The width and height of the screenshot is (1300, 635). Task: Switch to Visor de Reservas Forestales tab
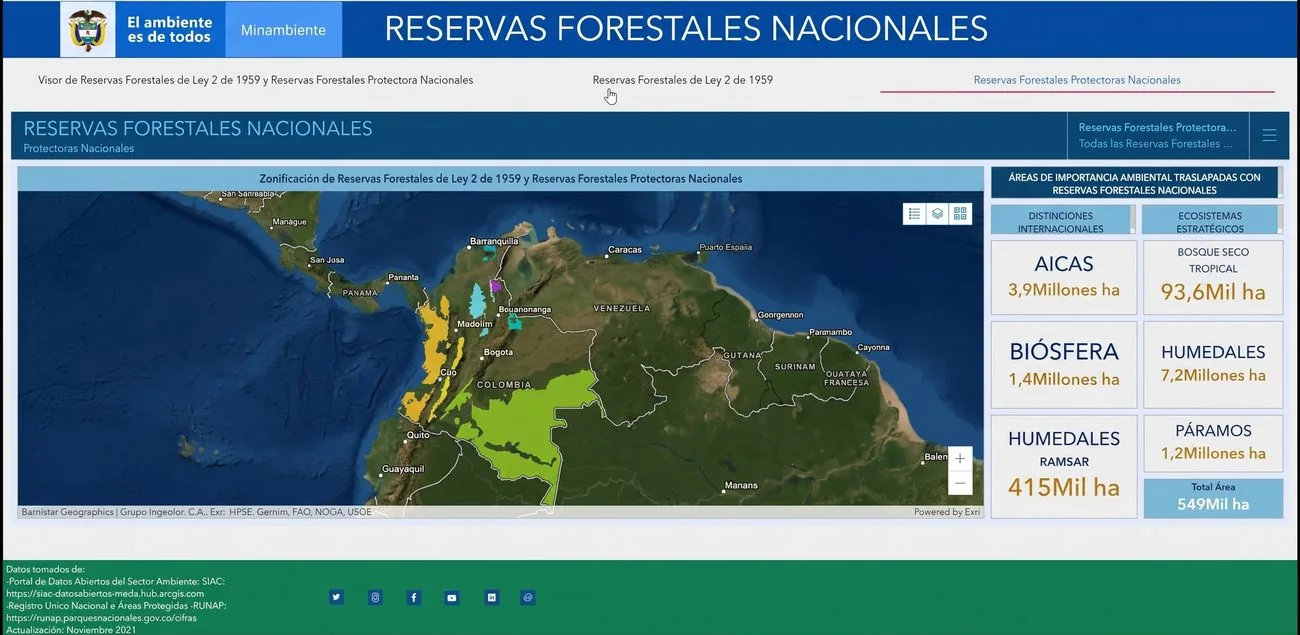pos(255,80)
